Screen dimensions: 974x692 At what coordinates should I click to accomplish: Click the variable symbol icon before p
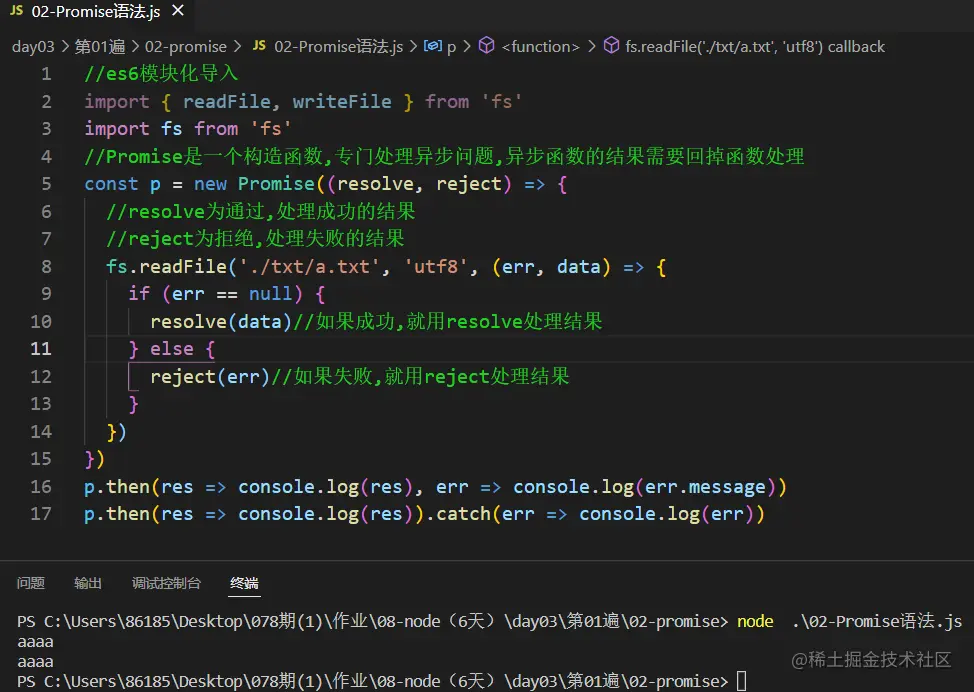tap(433, 46)
